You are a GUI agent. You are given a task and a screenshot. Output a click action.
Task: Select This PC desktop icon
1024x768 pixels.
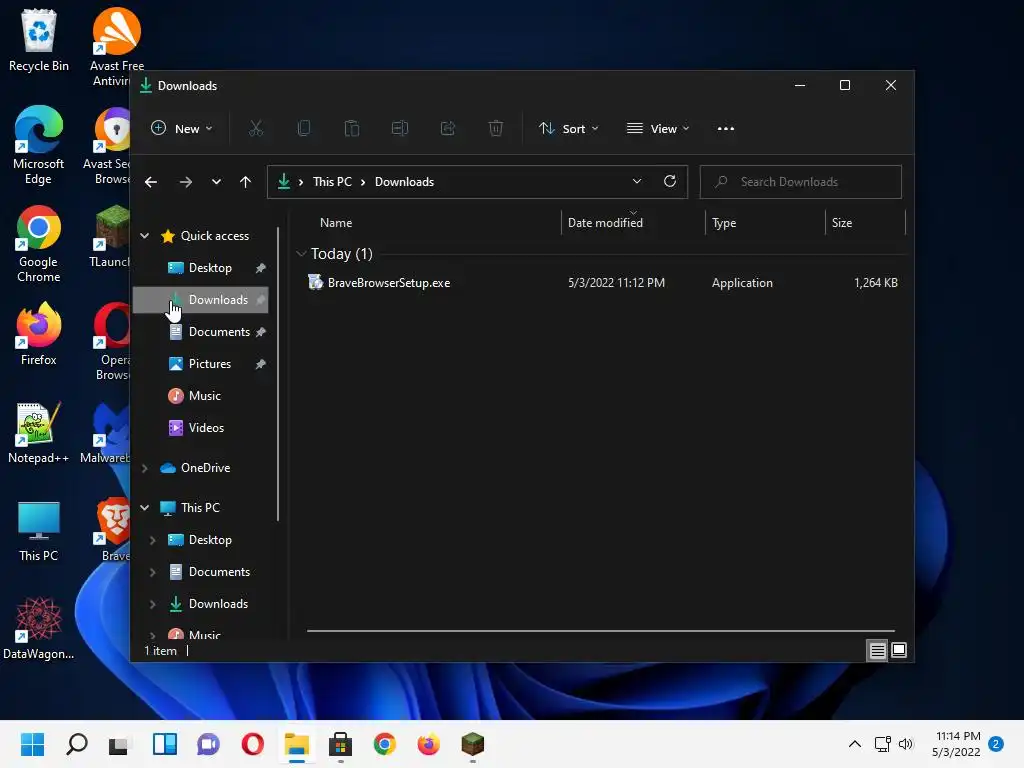coord(39,530)
